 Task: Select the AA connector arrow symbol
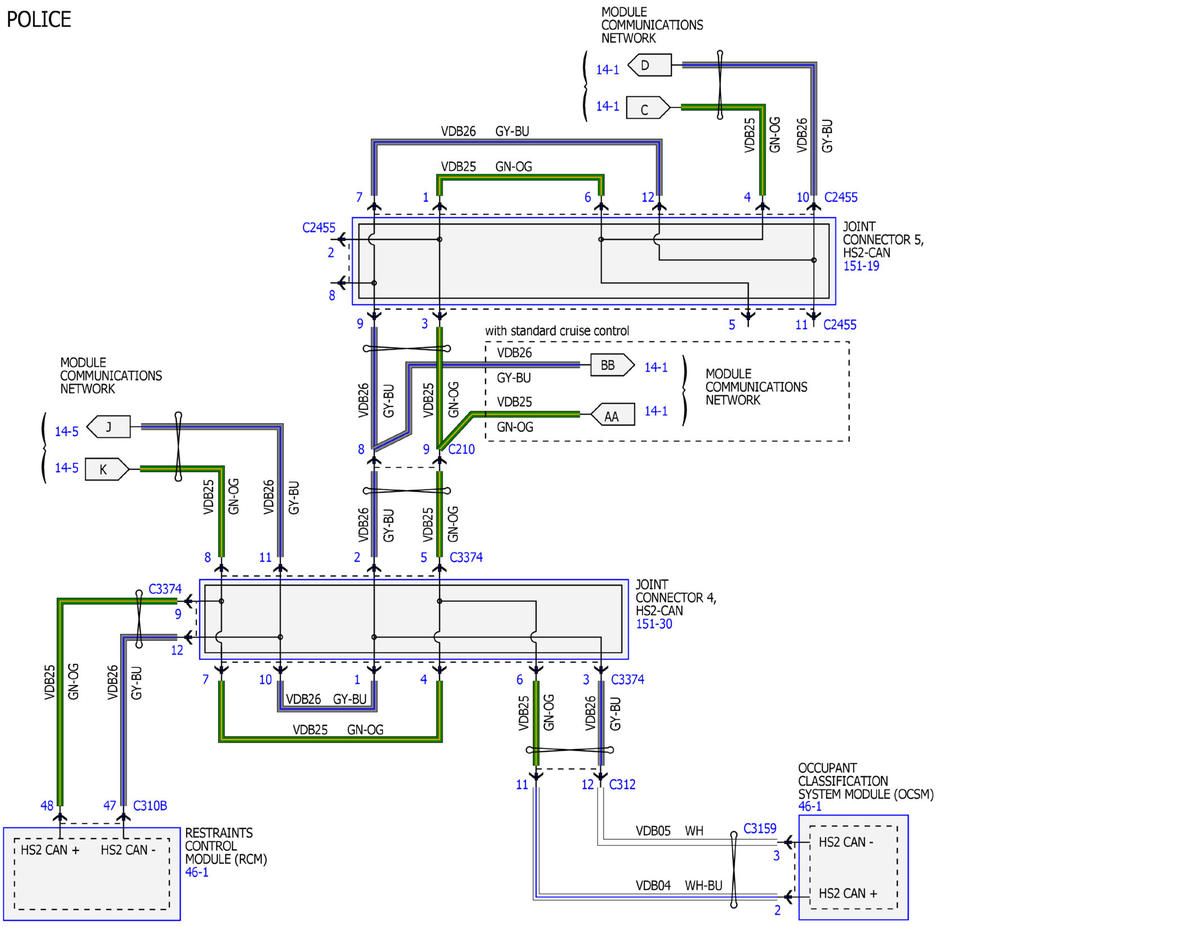[x=611, y=414]
